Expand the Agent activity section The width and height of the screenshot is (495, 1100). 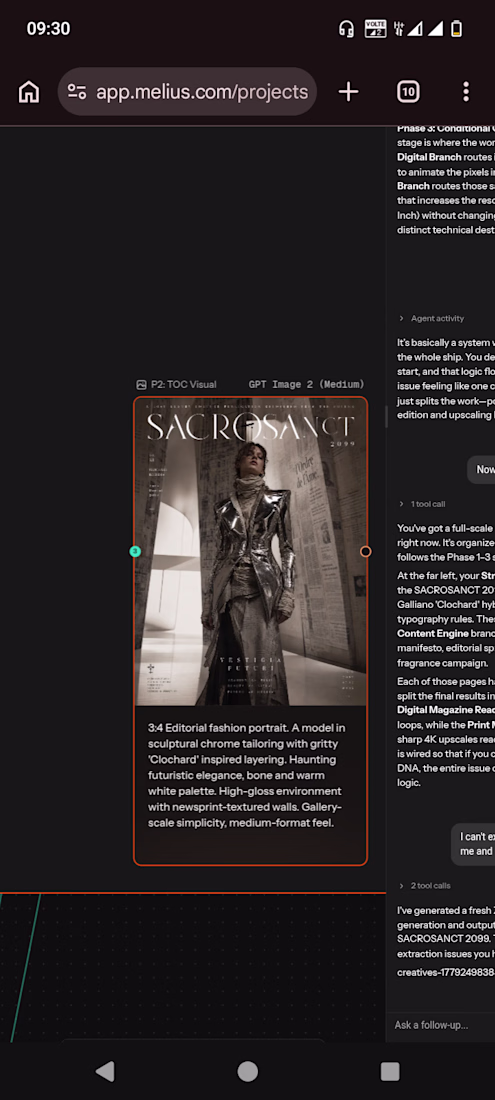click(x=431, y=318)
